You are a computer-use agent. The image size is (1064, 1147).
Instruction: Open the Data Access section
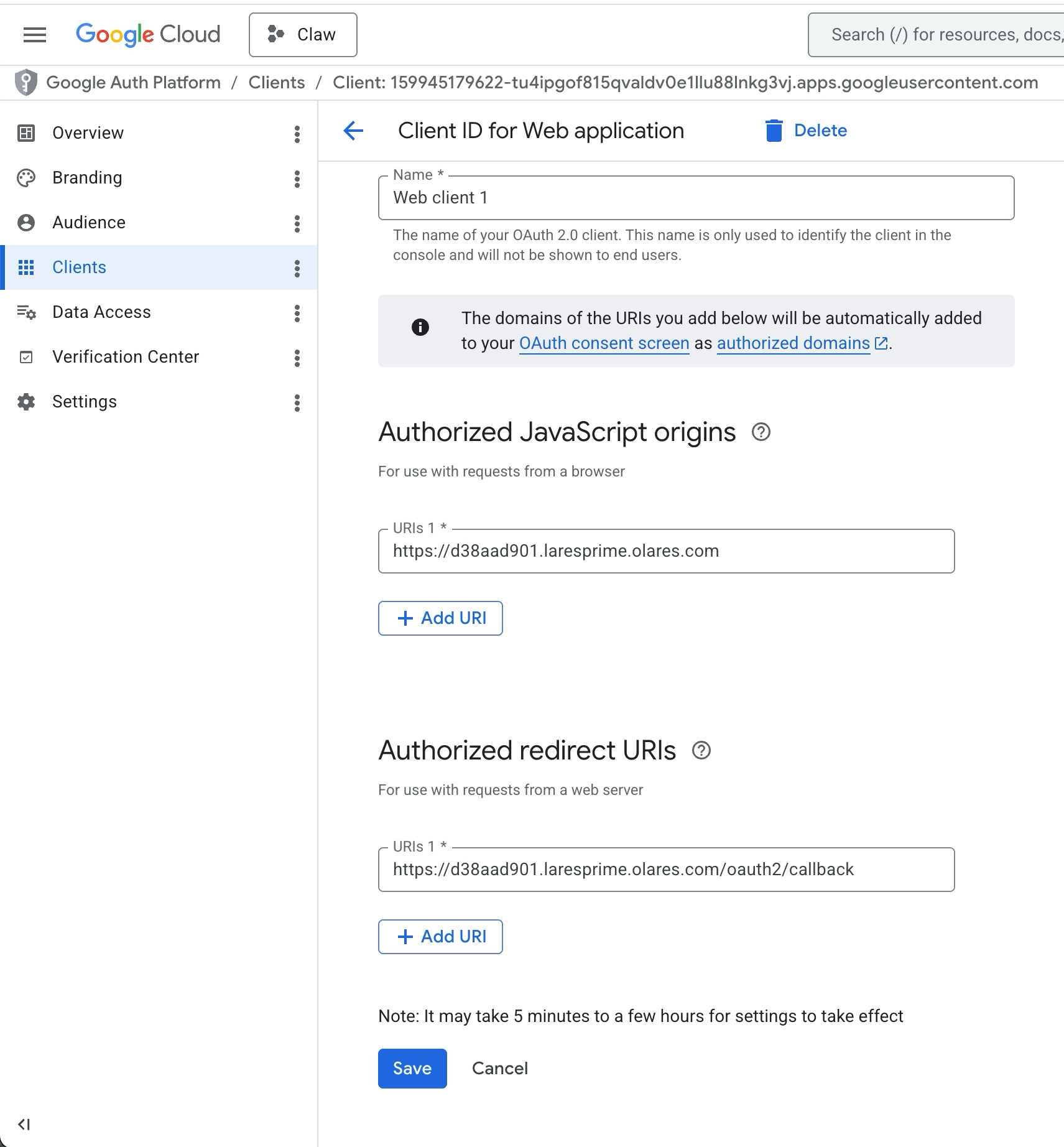(x=101, y=312)
